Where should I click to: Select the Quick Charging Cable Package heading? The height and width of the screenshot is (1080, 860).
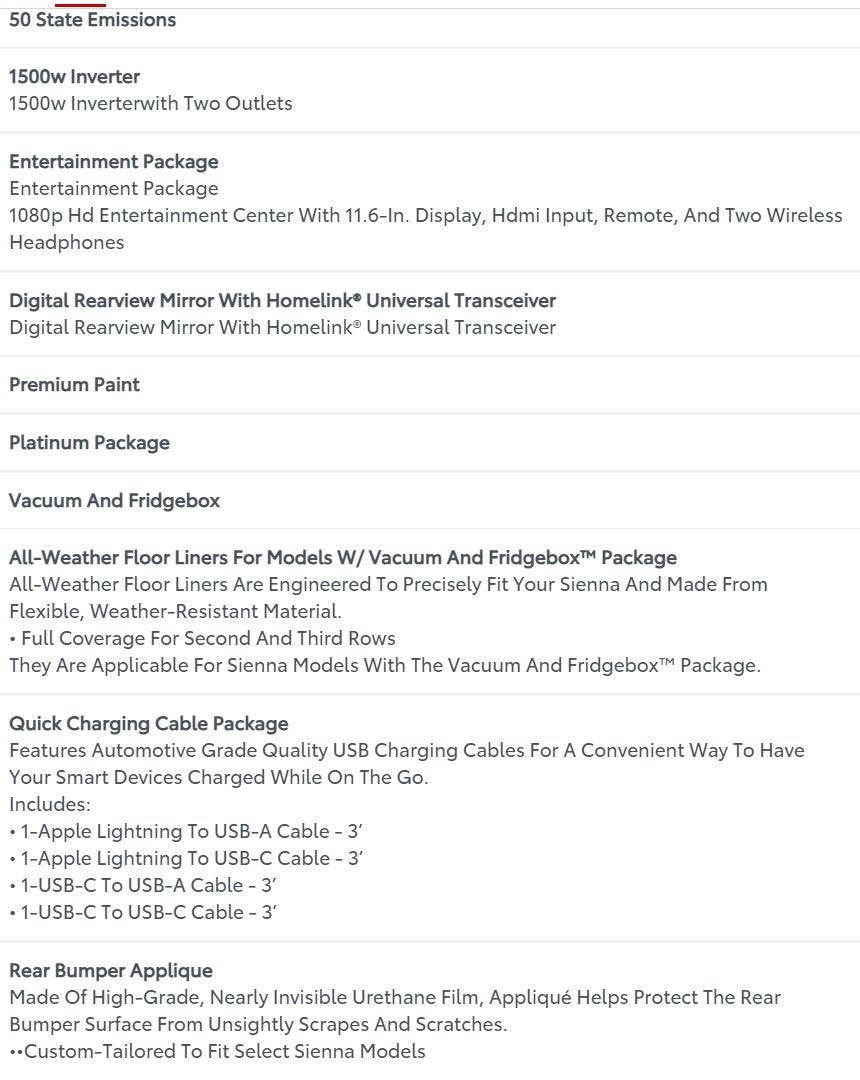tap(148, 724)
